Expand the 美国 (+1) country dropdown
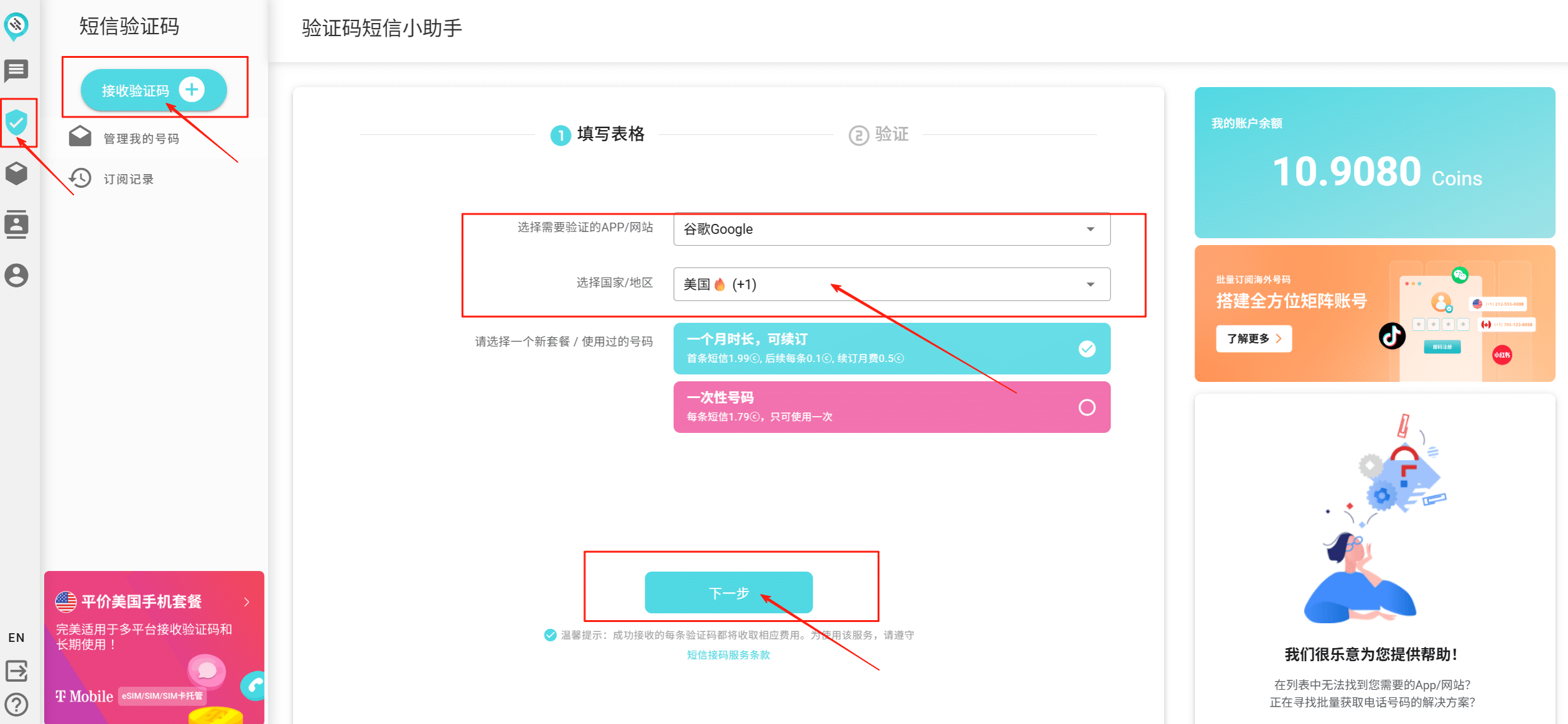This screenshot has width=1568, height=724. pyautogui.click(x=892, y=284)
